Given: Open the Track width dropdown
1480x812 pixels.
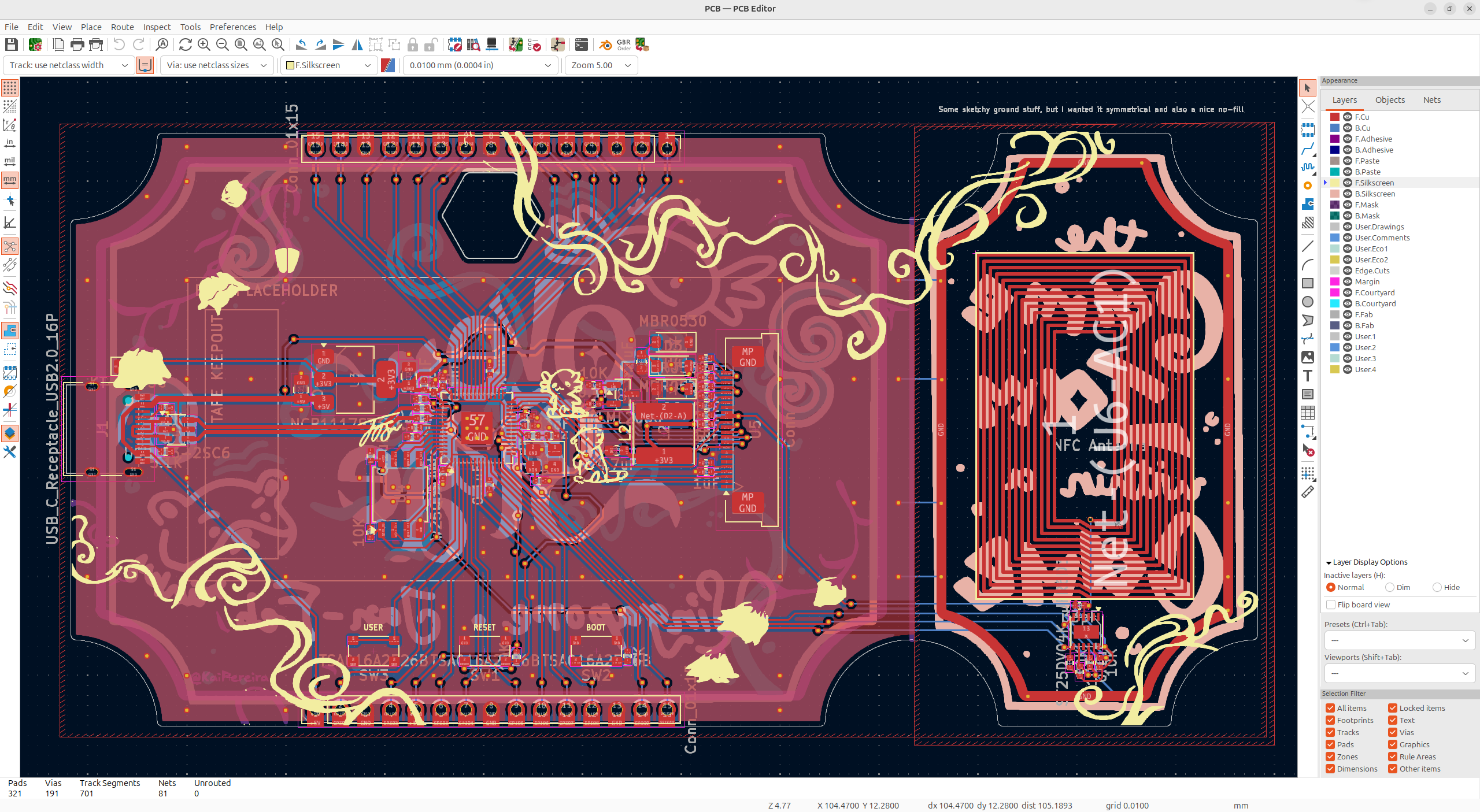Looking at the screenshot, I should [x=69, y=65].
